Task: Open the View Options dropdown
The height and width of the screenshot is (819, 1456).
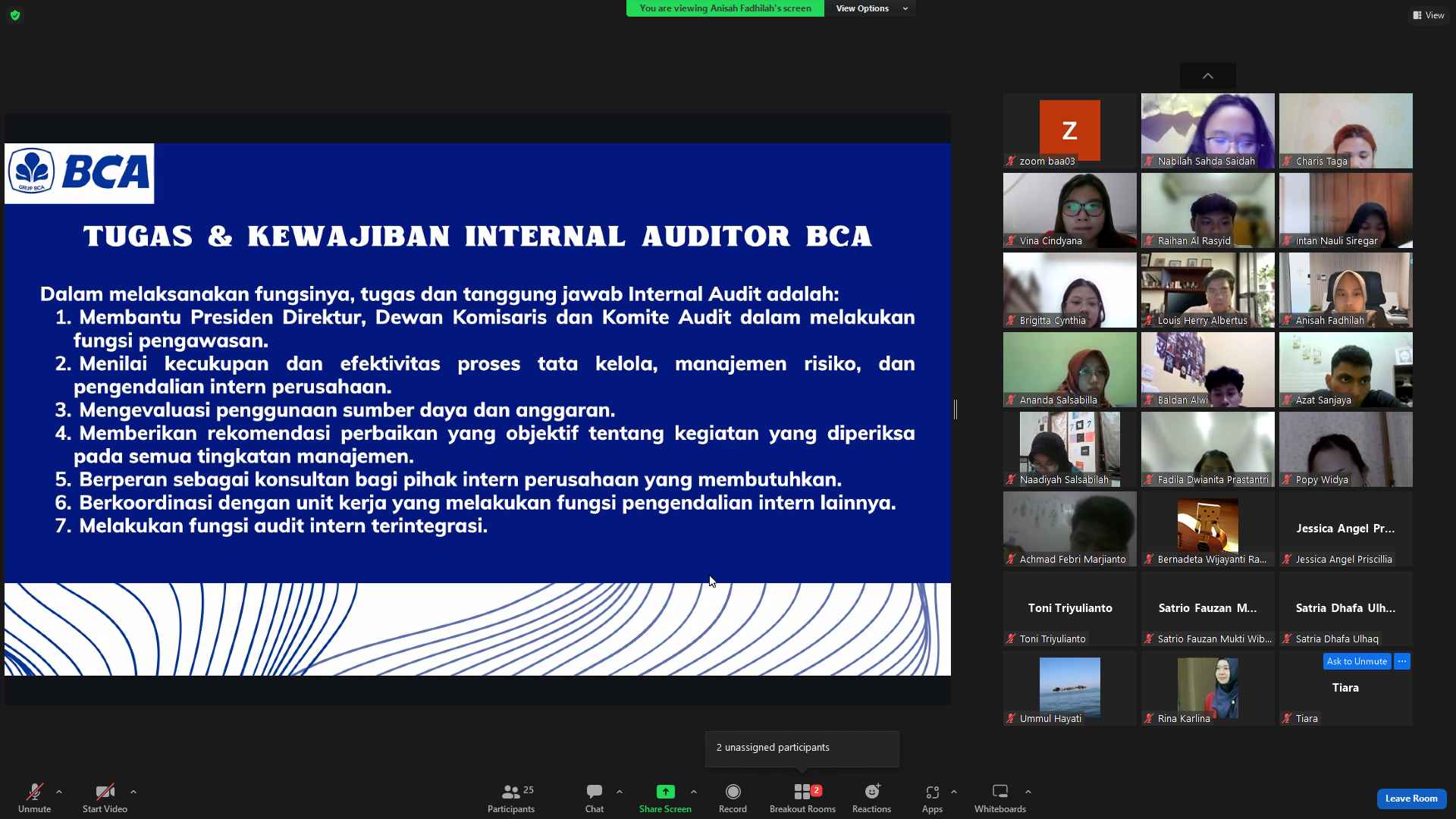Action: coord(871,8)
